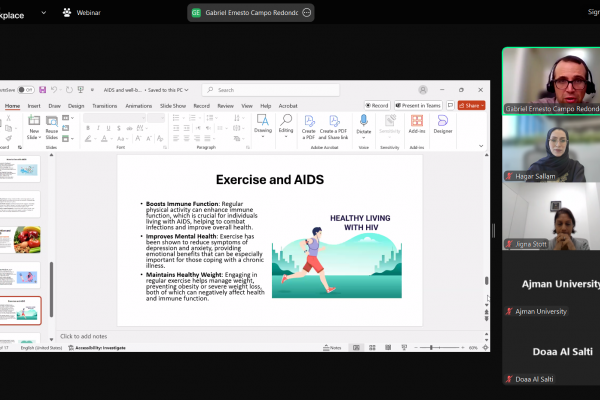Open the Slide Show ribbon tab
600x400 pixels.
[173, 106]
